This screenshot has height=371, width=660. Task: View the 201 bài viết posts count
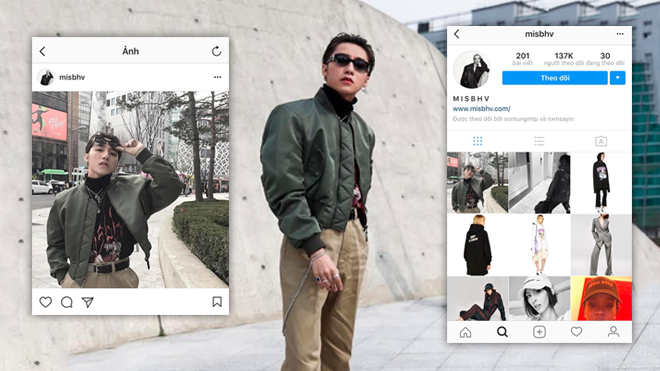(x=522, y=59)
